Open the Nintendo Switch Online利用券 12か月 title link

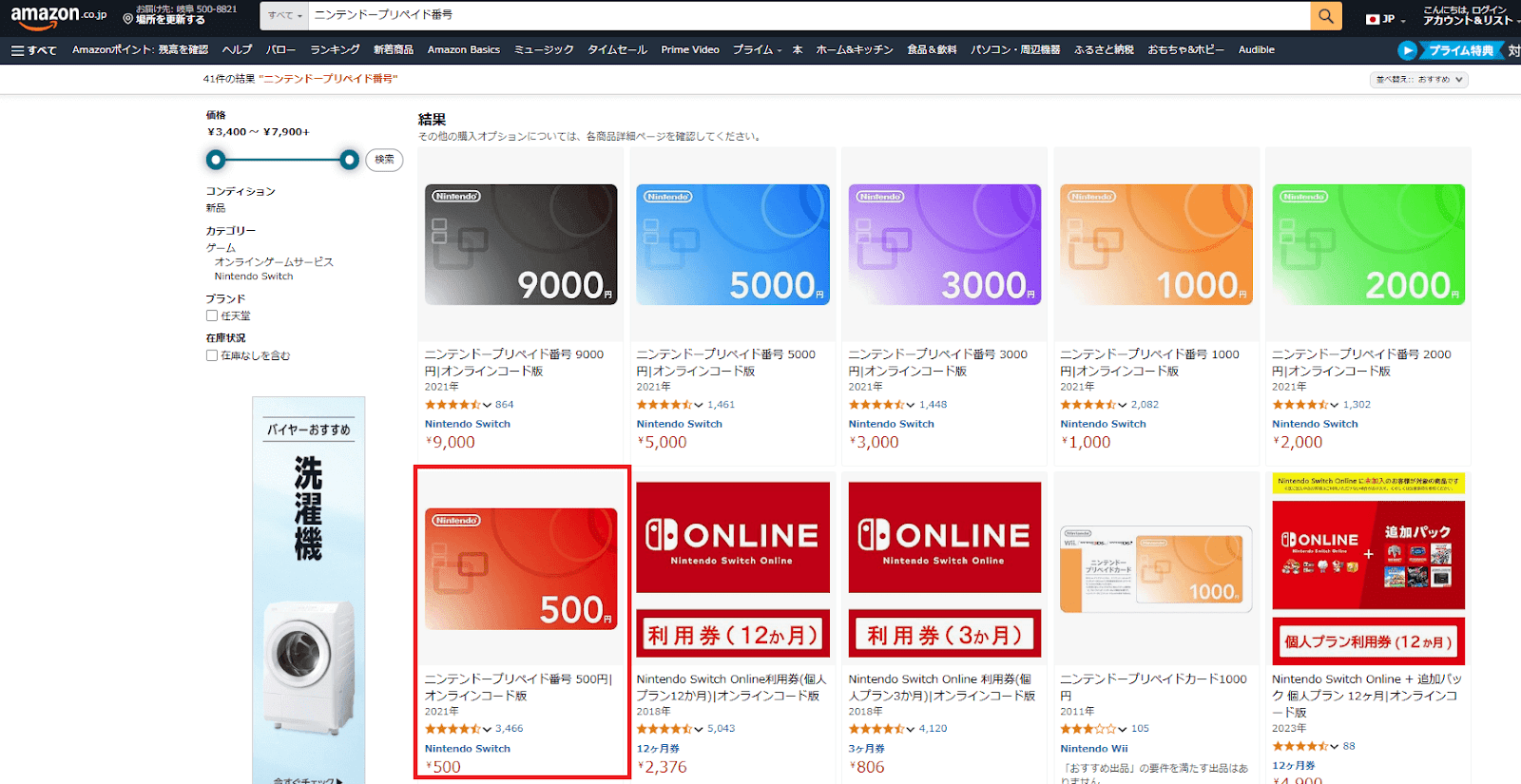[x=732, y=687]
